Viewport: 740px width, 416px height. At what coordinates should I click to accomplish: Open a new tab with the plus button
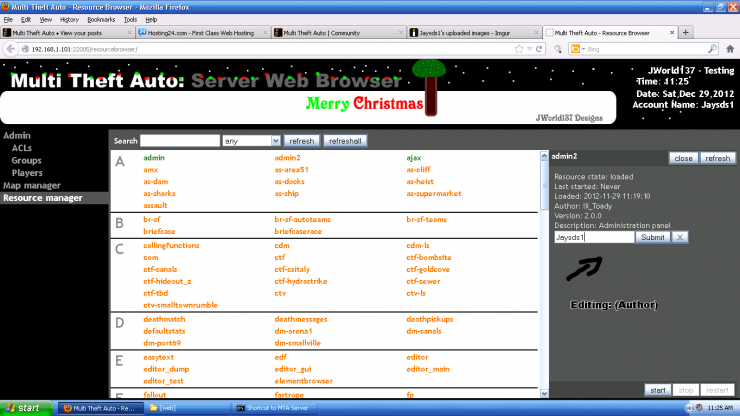[686, 33]
